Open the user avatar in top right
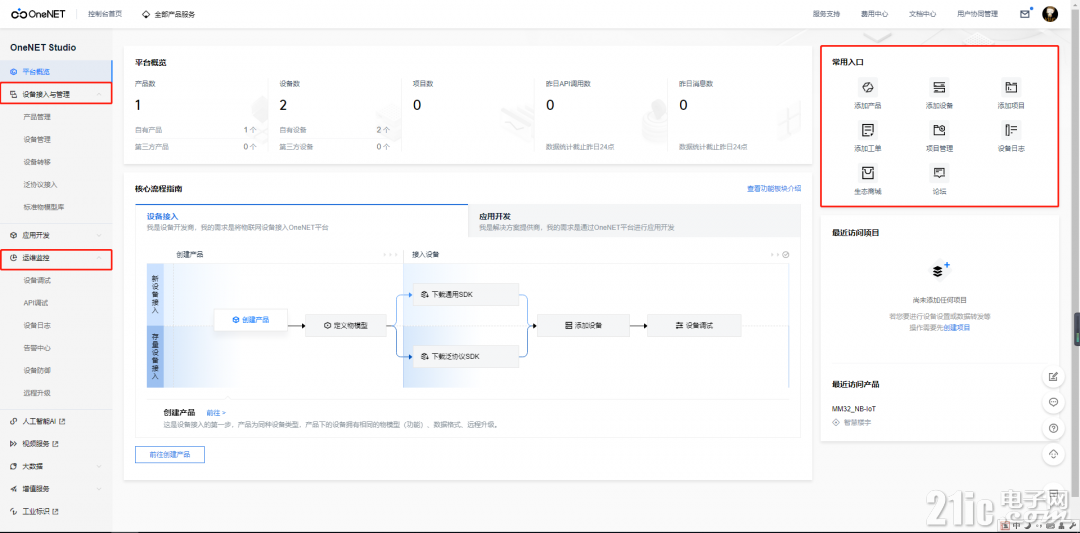This screenshot has height=533, width=1080. click(x=1050, y=14)
